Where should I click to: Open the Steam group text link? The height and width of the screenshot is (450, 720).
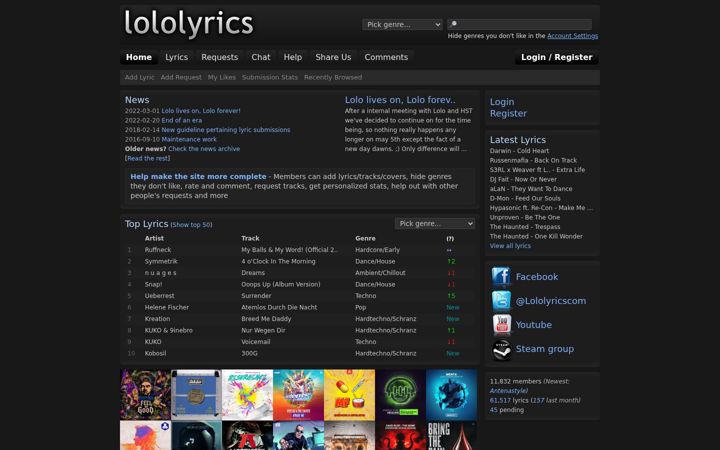(545, 349)
